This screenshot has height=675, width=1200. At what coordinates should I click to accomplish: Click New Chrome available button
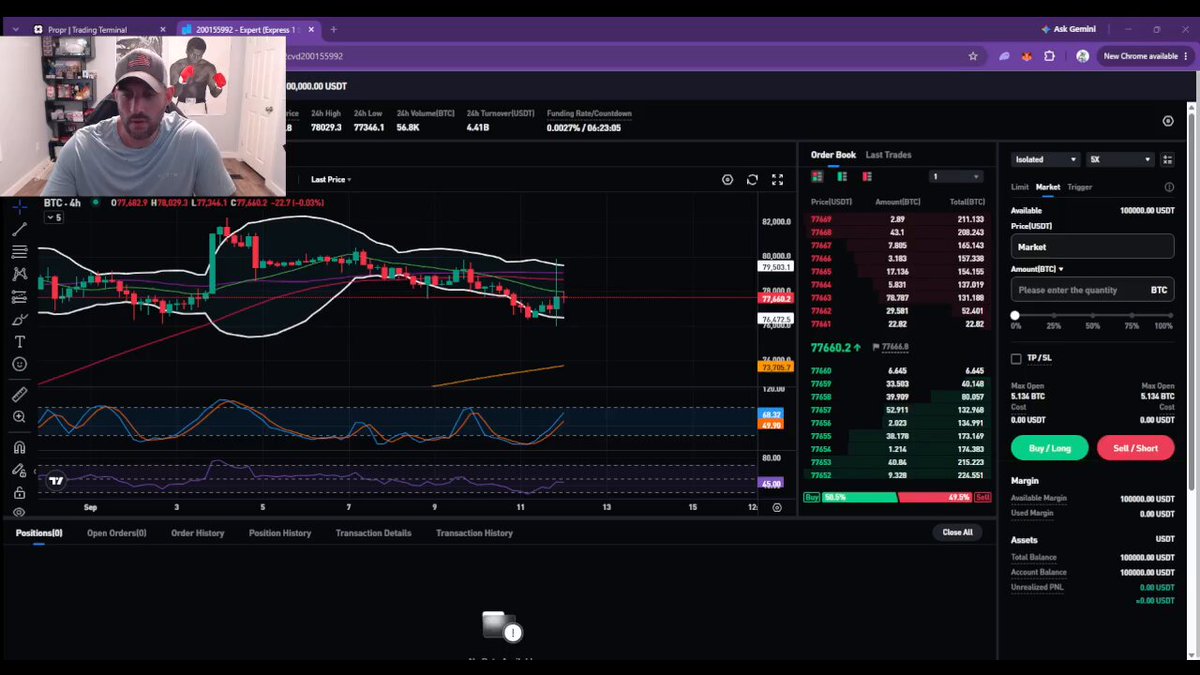[1145, 56]
